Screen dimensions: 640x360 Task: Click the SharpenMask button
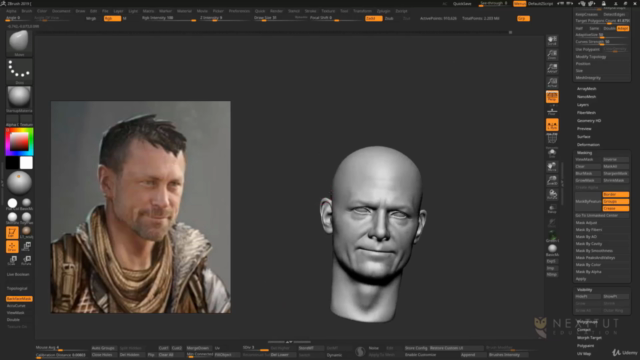pyautogui.click(x=616, y=173)
